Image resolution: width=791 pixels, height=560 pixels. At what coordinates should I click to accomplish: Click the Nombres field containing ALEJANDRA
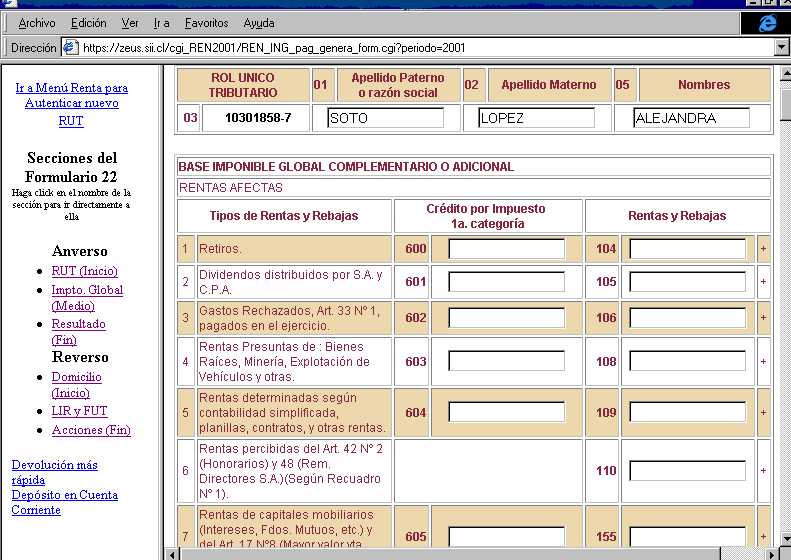691,118
